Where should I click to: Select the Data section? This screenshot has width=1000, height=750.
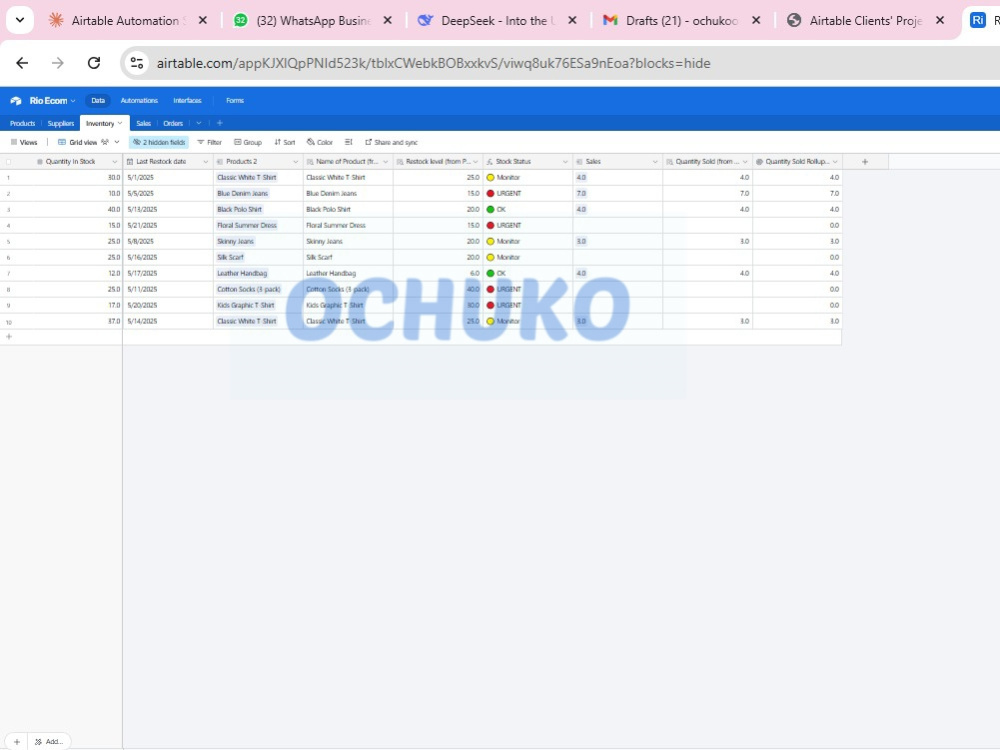(x=98, y=101)
